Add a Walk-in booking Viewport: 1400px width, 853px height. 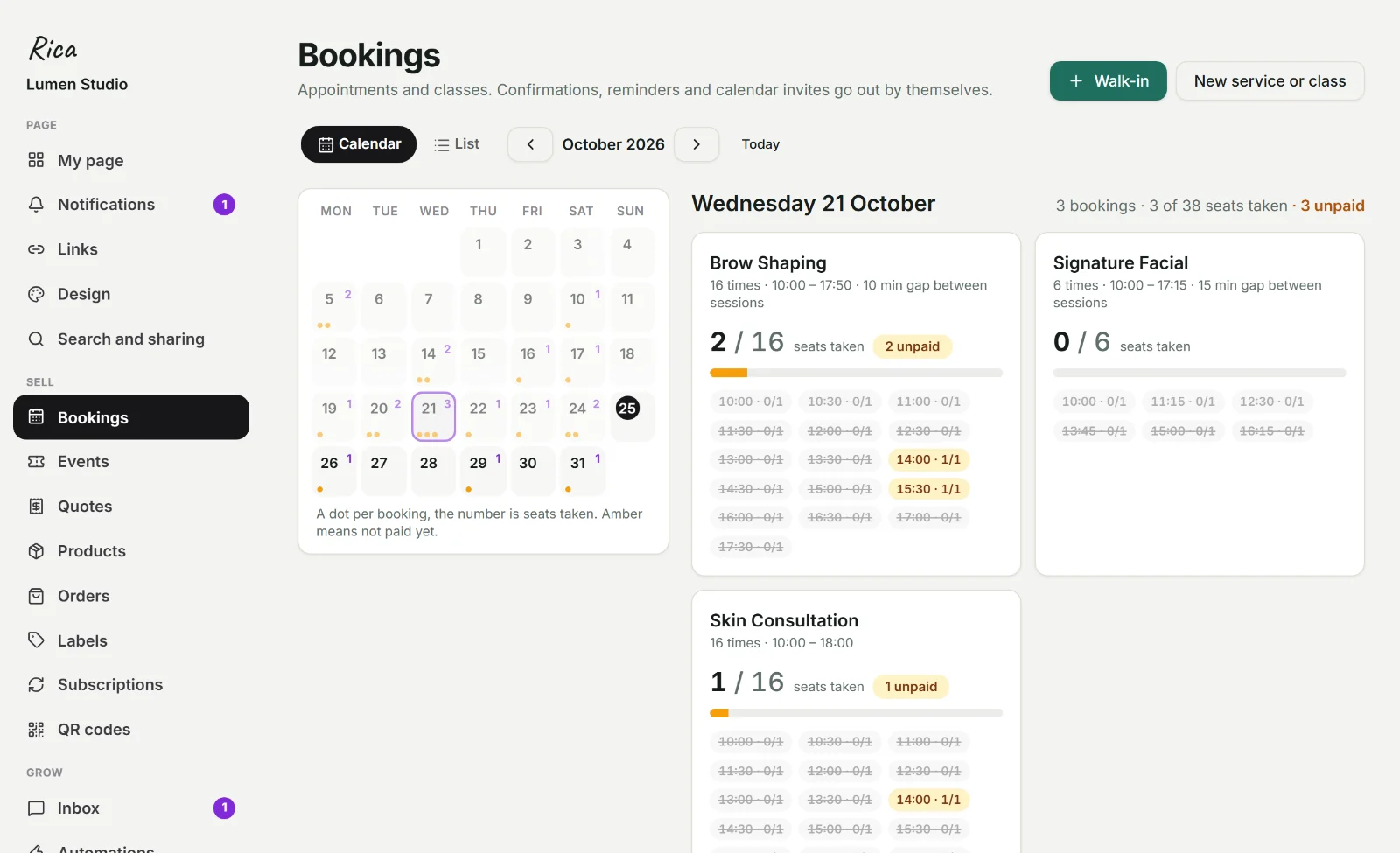tap(1109, 81)
